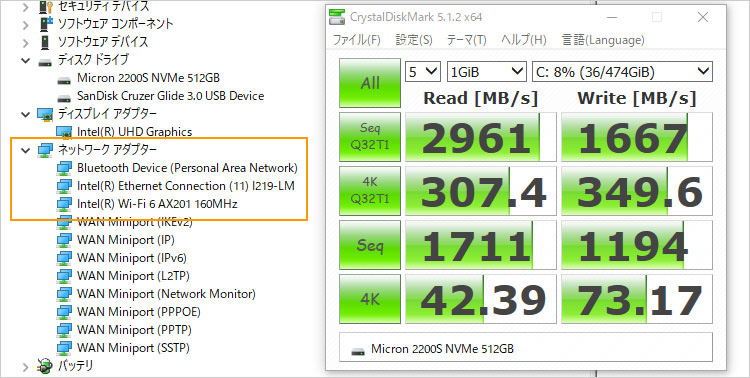Image resolution: width=750 pixels, height=378 pixels.
Task: Start the Seq Q32T1 test
Action: pyautogui.click(x=370, y=137)
